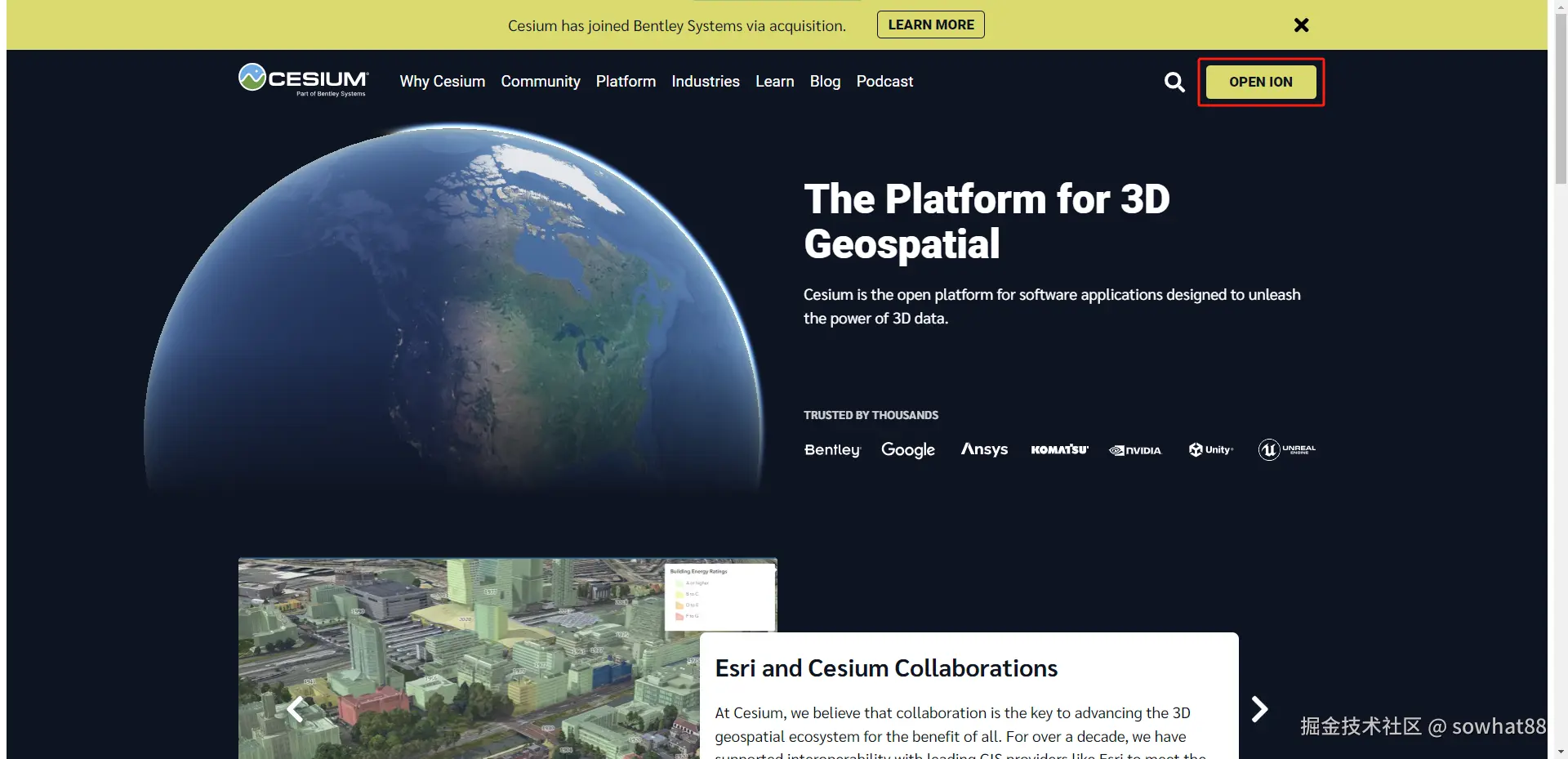
Task: Click the Unreal Engine logo in trusted partners
Action: [x=1287, y=449]
